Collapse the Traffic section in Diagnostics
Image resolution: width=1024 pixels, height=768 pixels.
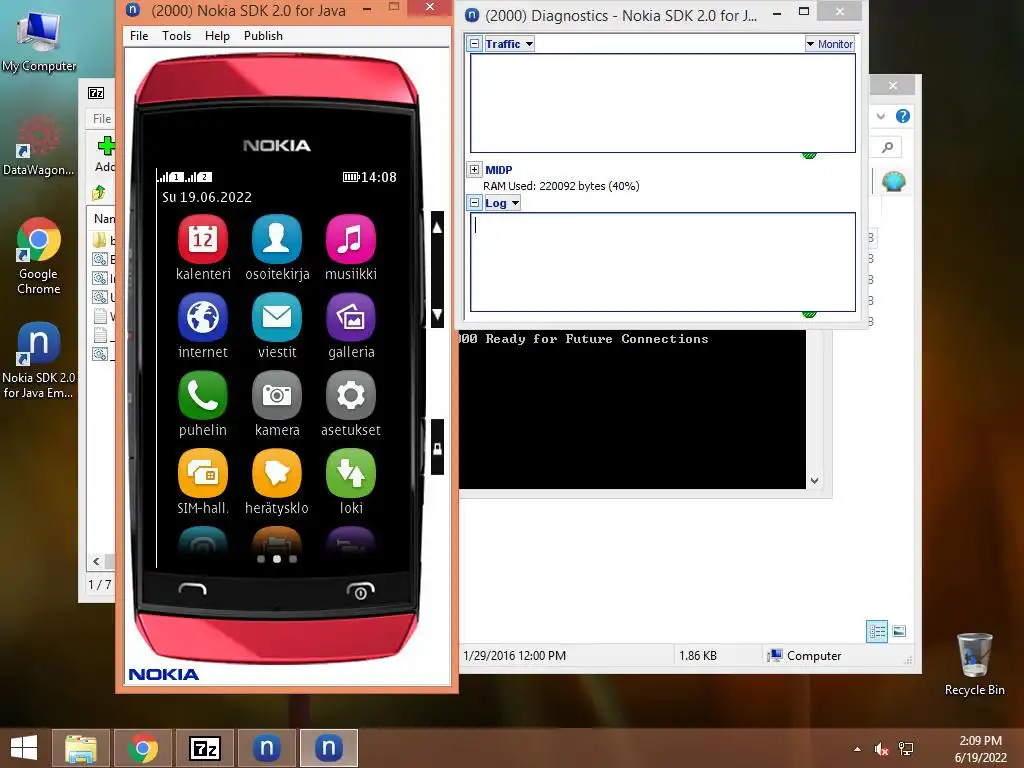point(475,44)
